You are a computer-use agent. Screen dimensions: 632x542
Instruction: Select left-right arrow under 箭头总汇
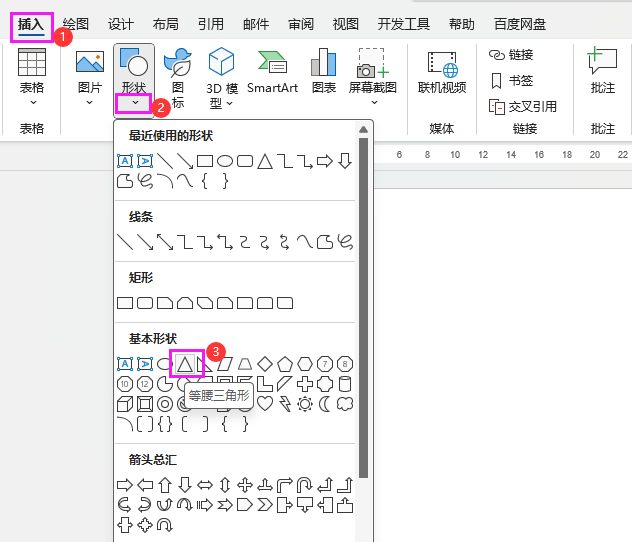(x=205, y=485)
